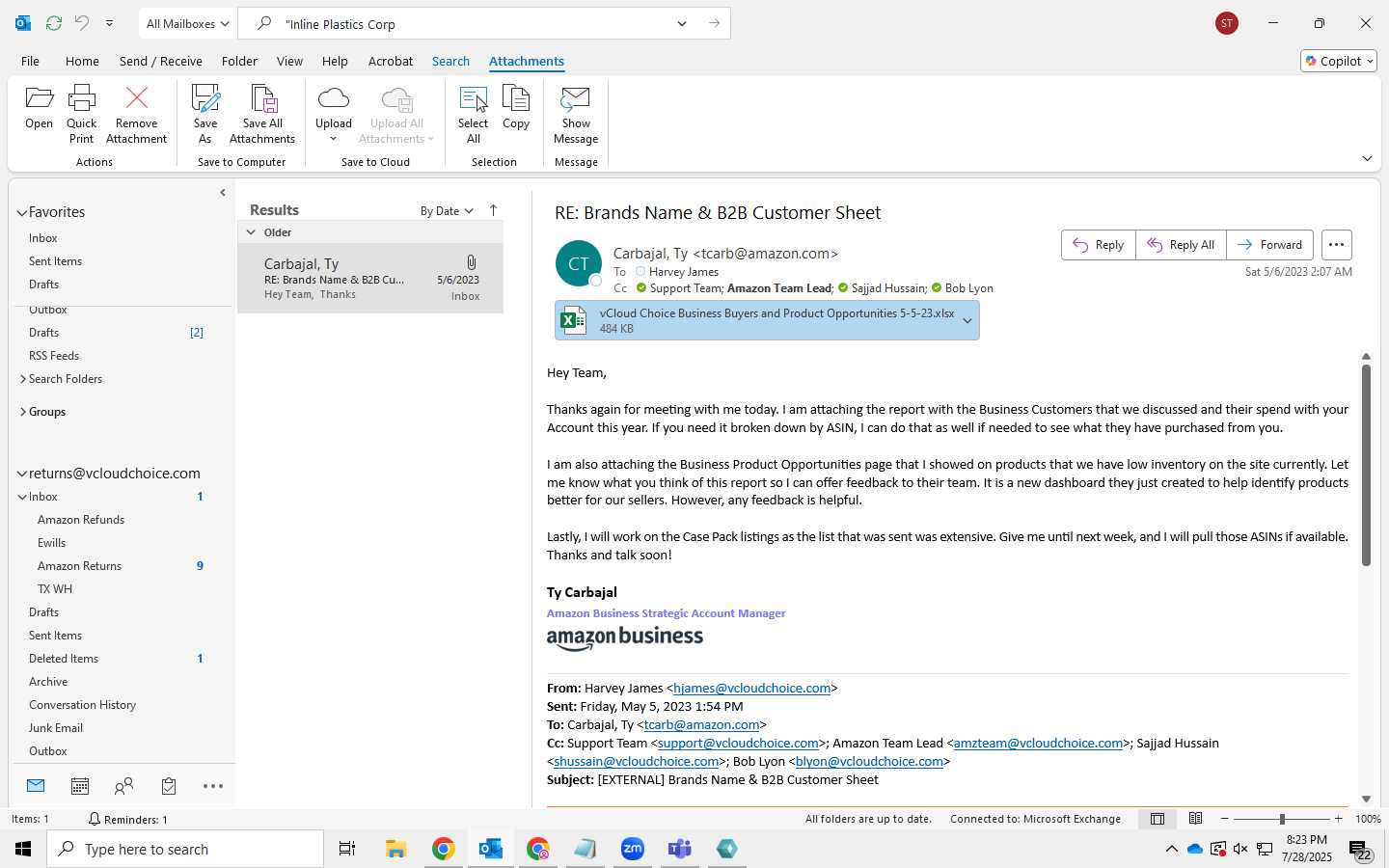Collapse the folder pane with the arrow
The height and width of the screenshot is (868, 1389).
coord(223,193)
